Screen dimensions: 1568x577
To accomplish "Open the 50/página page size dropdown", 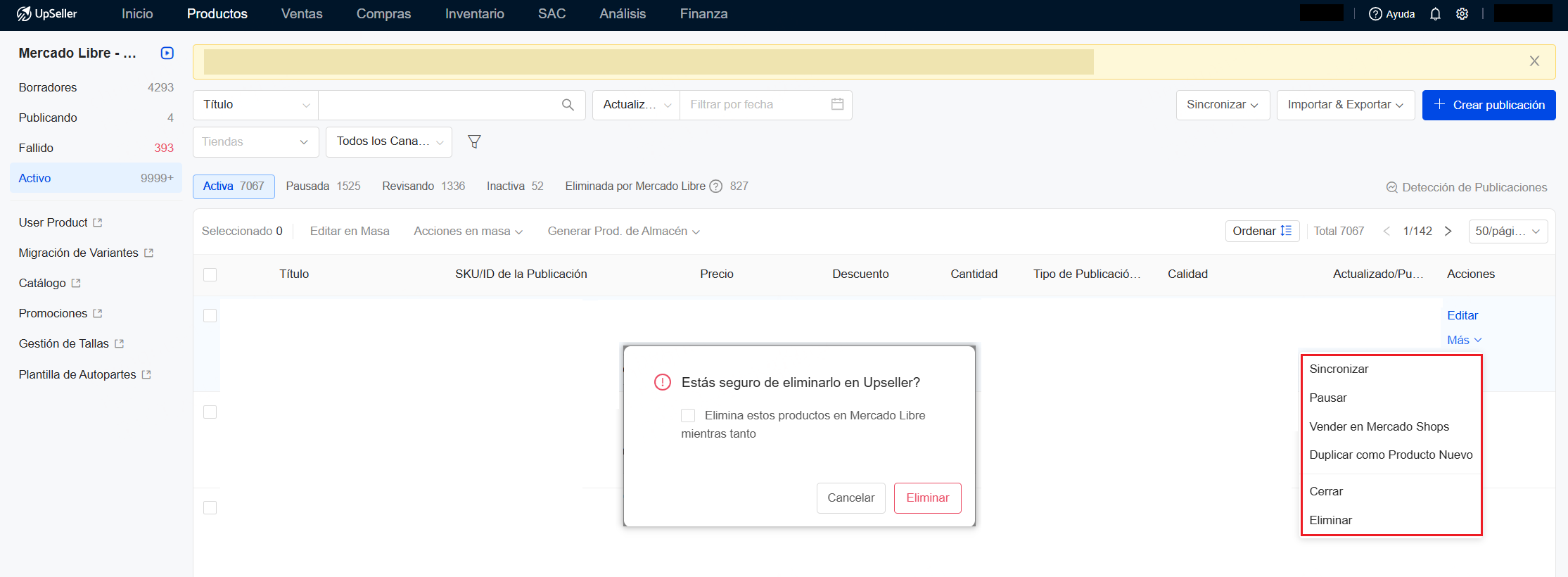I will point(1508,231).
